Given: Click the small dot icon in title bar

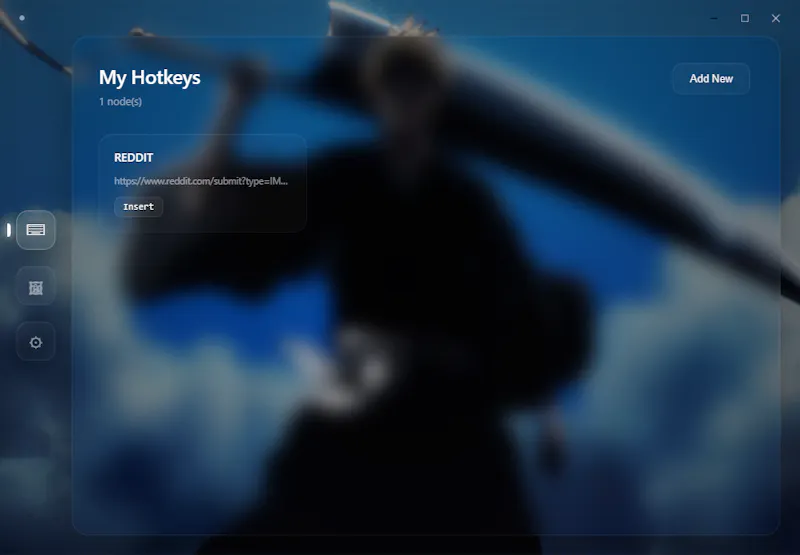Looking at the screenshot, I should tap(22, 18).
